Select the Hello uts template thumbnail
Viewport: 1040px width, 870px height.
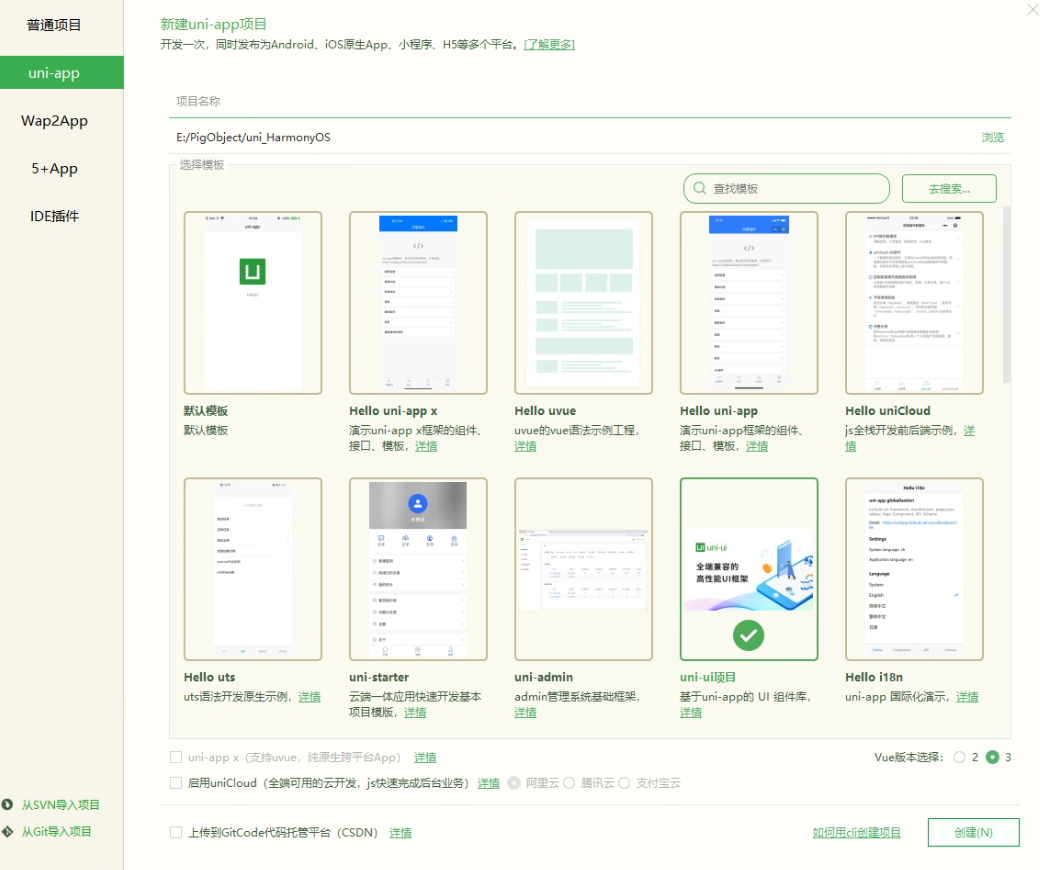click(253, 569)
